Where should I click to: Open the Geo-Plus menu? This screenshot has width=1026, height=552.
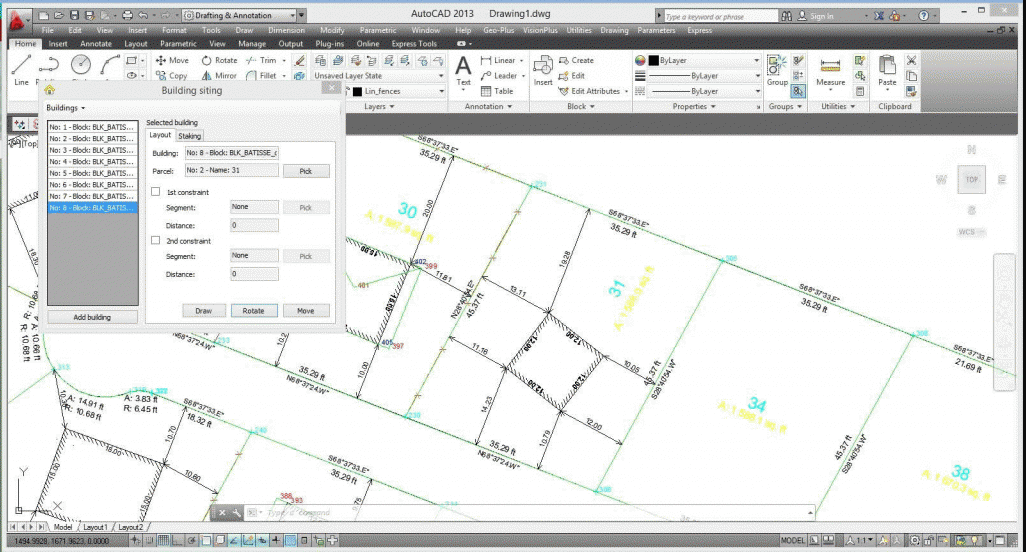[x=499, y=30]
